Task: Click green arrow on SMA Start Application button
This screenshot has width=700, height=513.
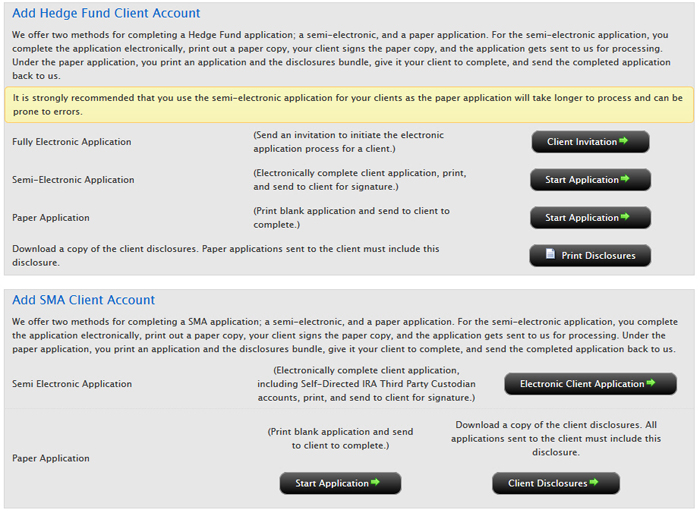Action: 375,483
